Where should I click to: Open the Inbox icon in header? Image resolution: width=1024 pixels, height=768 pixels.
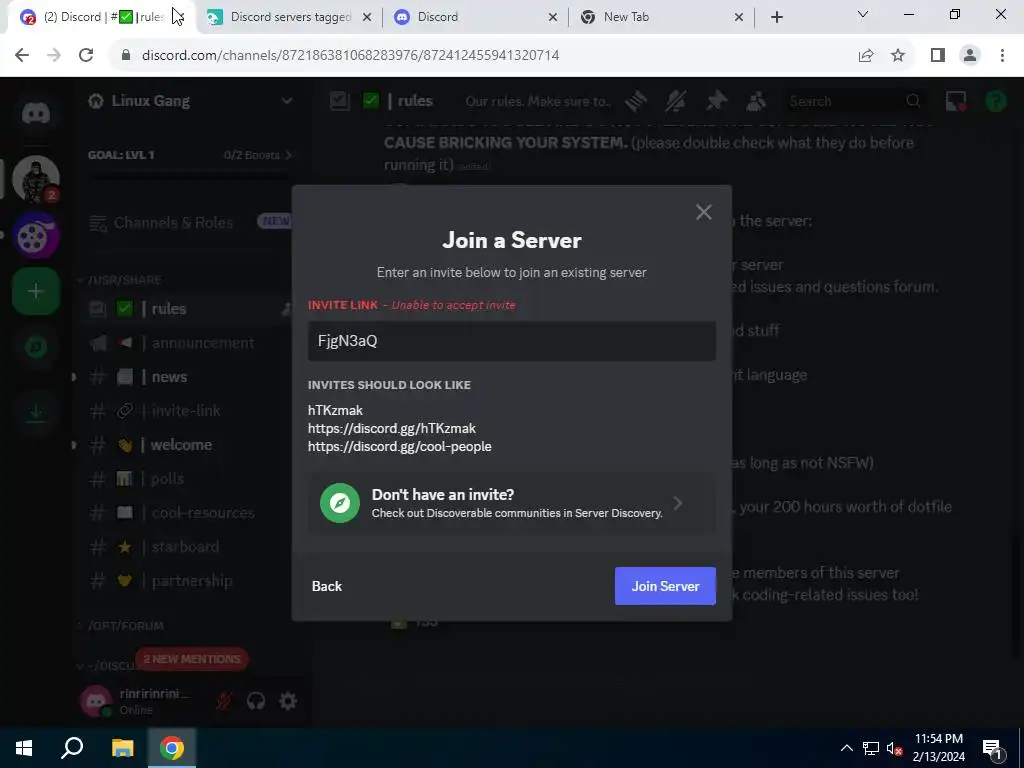(955, 101)
